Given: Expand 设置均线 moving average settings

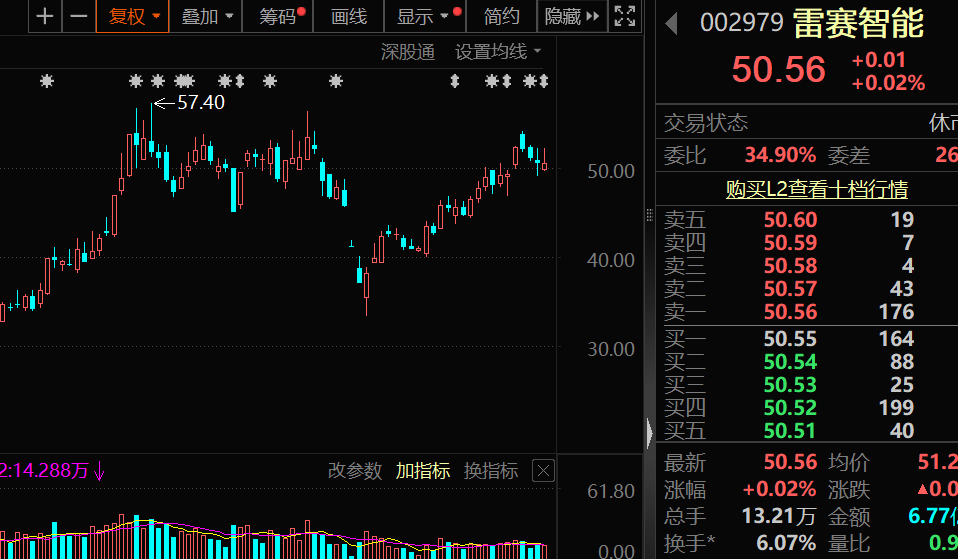Looking at the screenshot, I should tap(498, 52).
